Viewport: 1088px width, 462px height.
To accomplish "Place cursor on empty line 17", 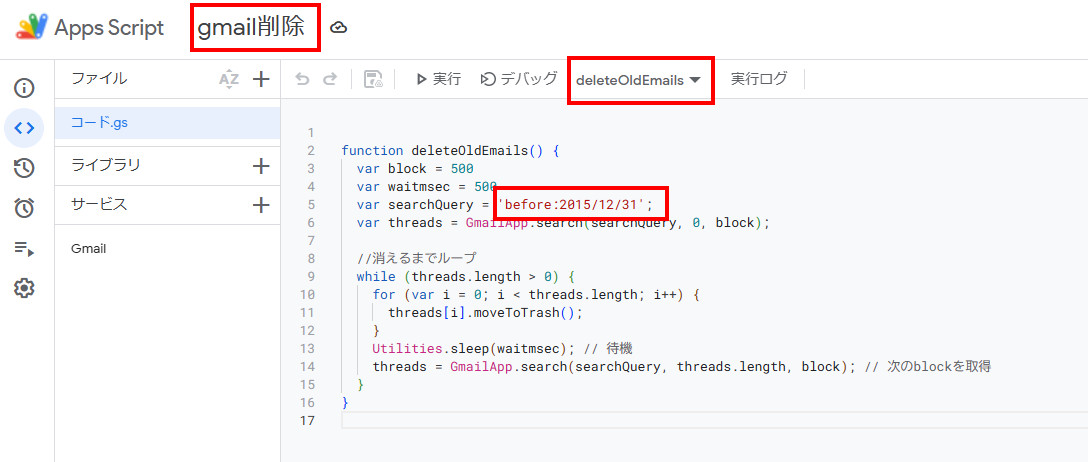I will tap(715, 420).
